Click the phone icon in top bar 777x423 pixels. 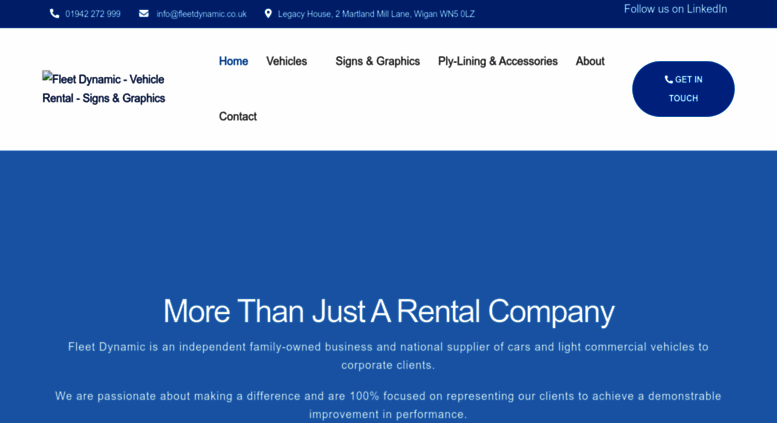point(55,14)
